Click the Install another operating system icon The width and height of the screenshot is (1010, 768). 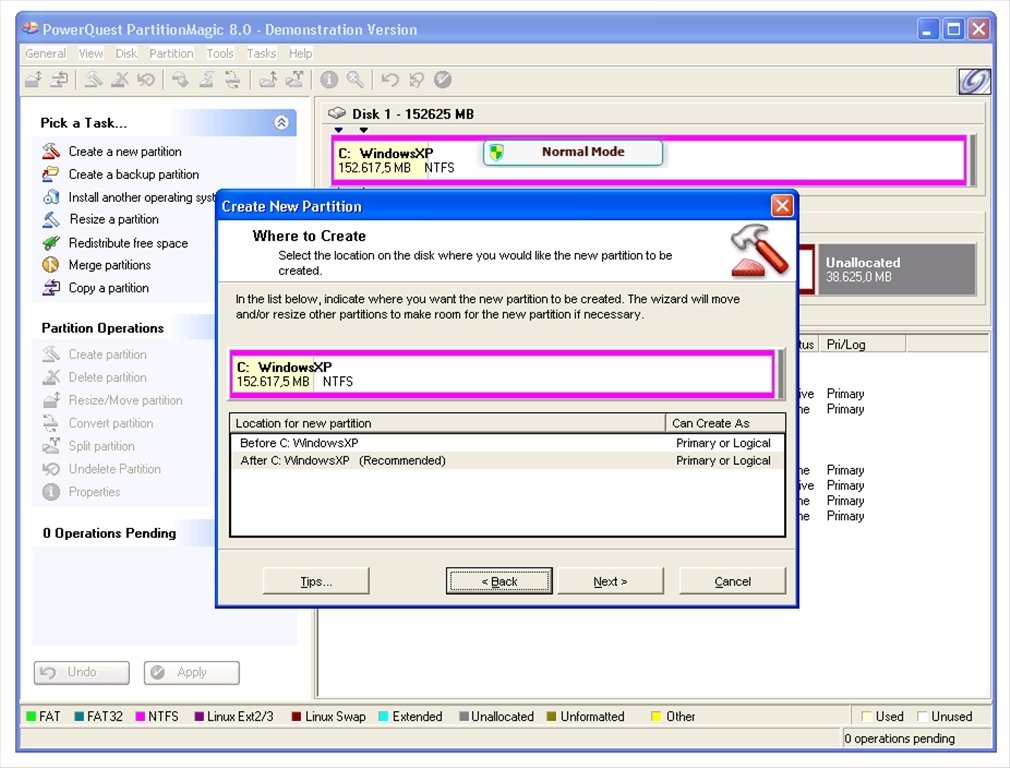pyautogui.click(x=51, y=197)
